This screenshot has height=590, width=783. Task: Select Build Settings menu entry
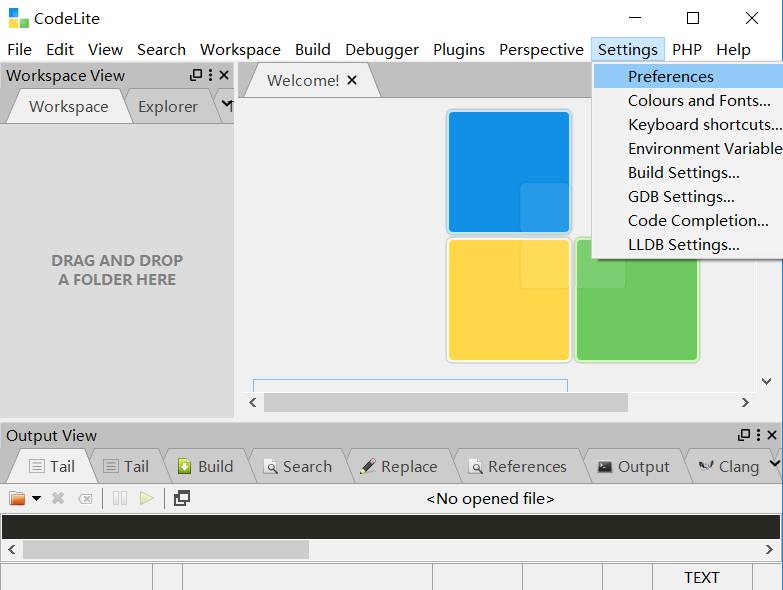click(x=683, y=172)
